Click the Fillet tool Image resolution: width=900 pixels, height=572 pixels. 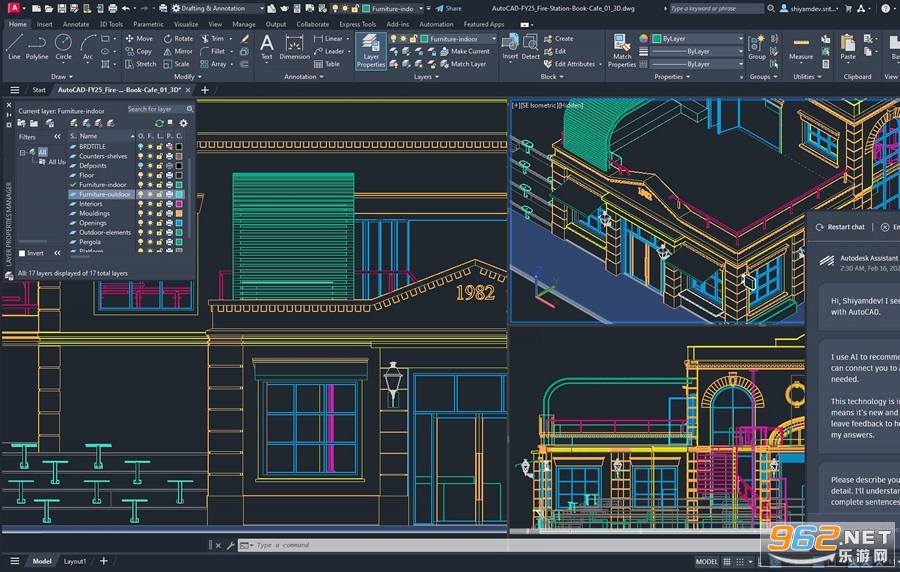point(212,51)
